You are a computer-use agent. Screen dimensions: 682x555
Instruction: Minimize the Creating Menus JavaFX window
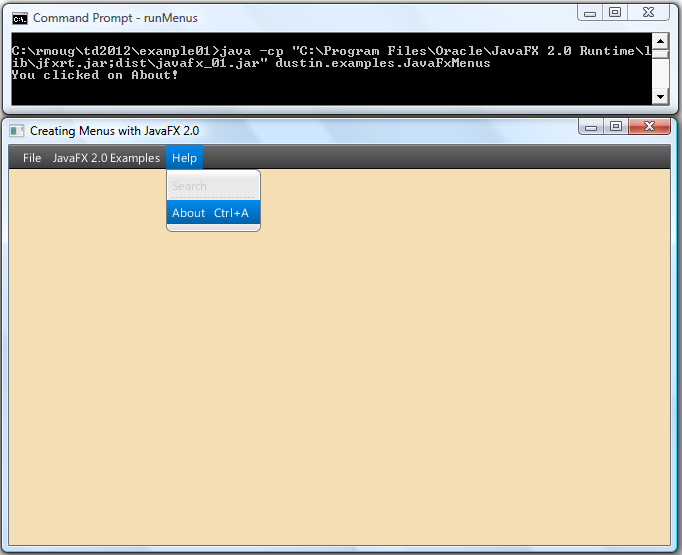tap(591, 127)
